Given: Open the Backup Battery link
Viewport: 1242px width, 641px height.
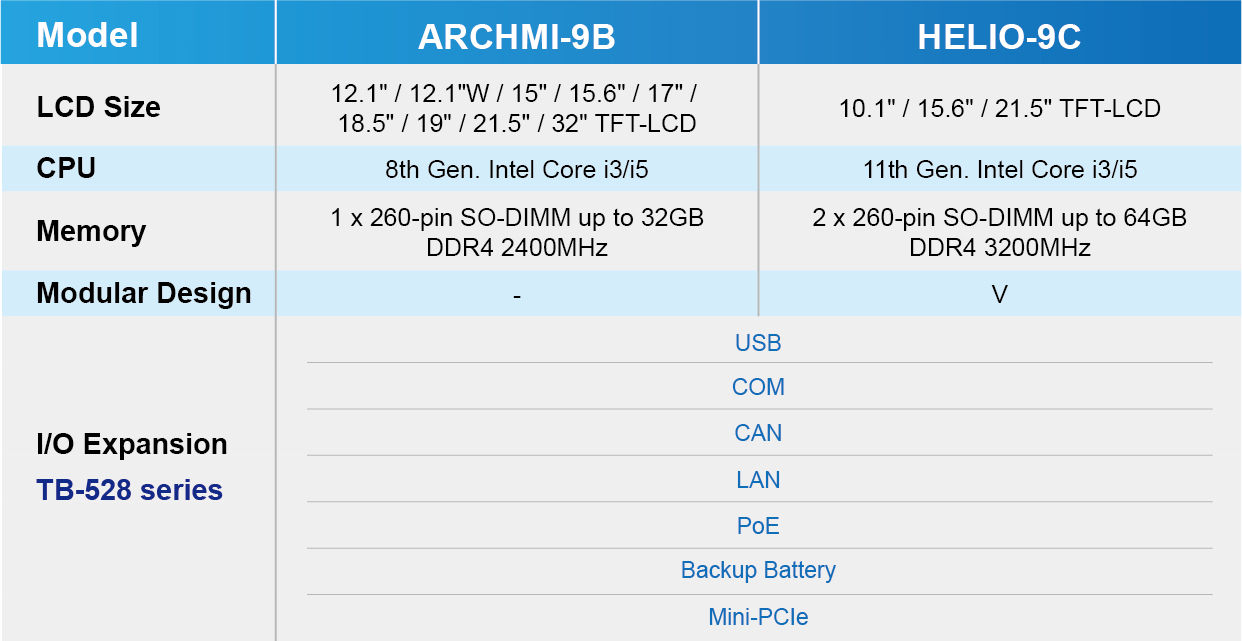Looking at the screenshot, I should 758,570.
